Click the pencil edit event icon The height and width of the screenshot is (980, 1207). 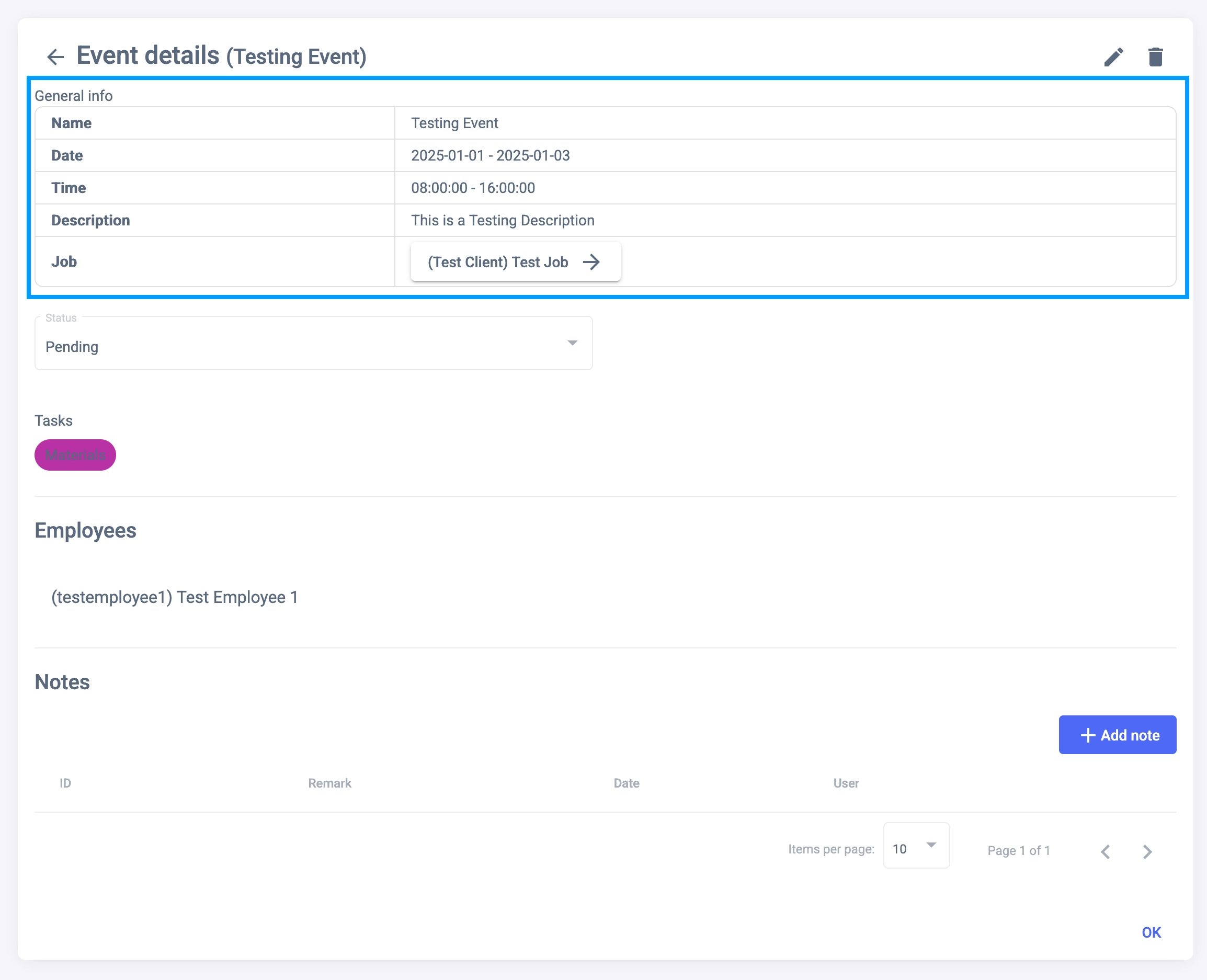tap(1113, 57)
